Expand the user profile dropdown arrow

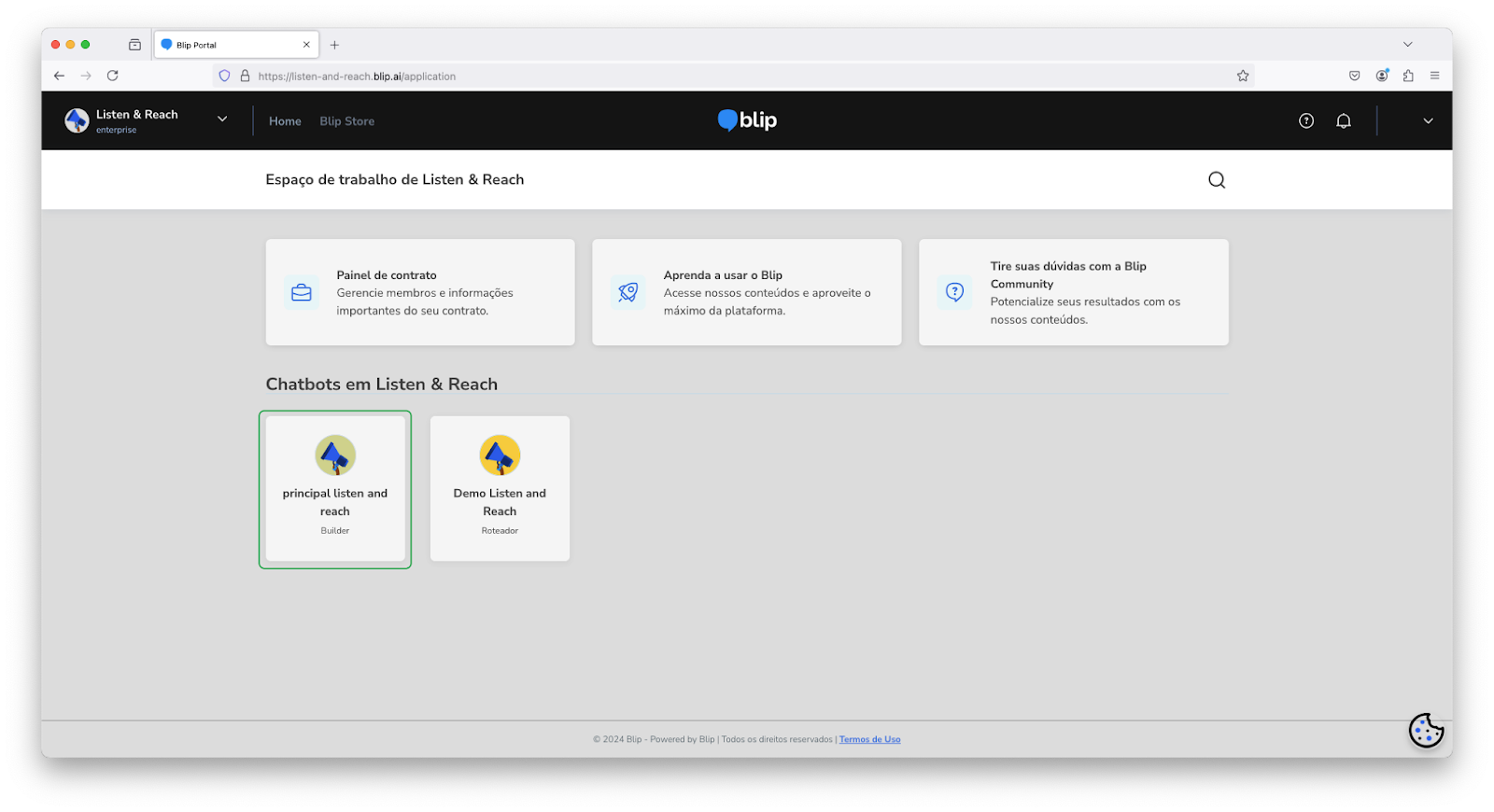(x=1428, y=120)
